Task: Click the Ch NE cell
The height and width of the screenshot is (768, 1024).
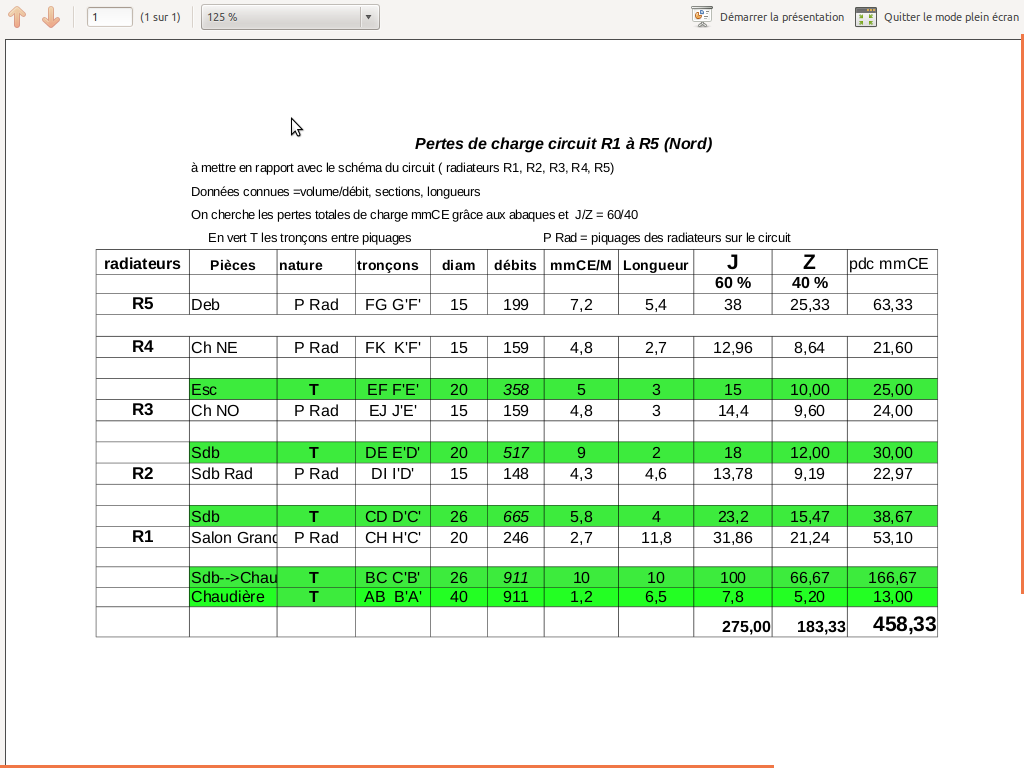Action: click(233, 347)
